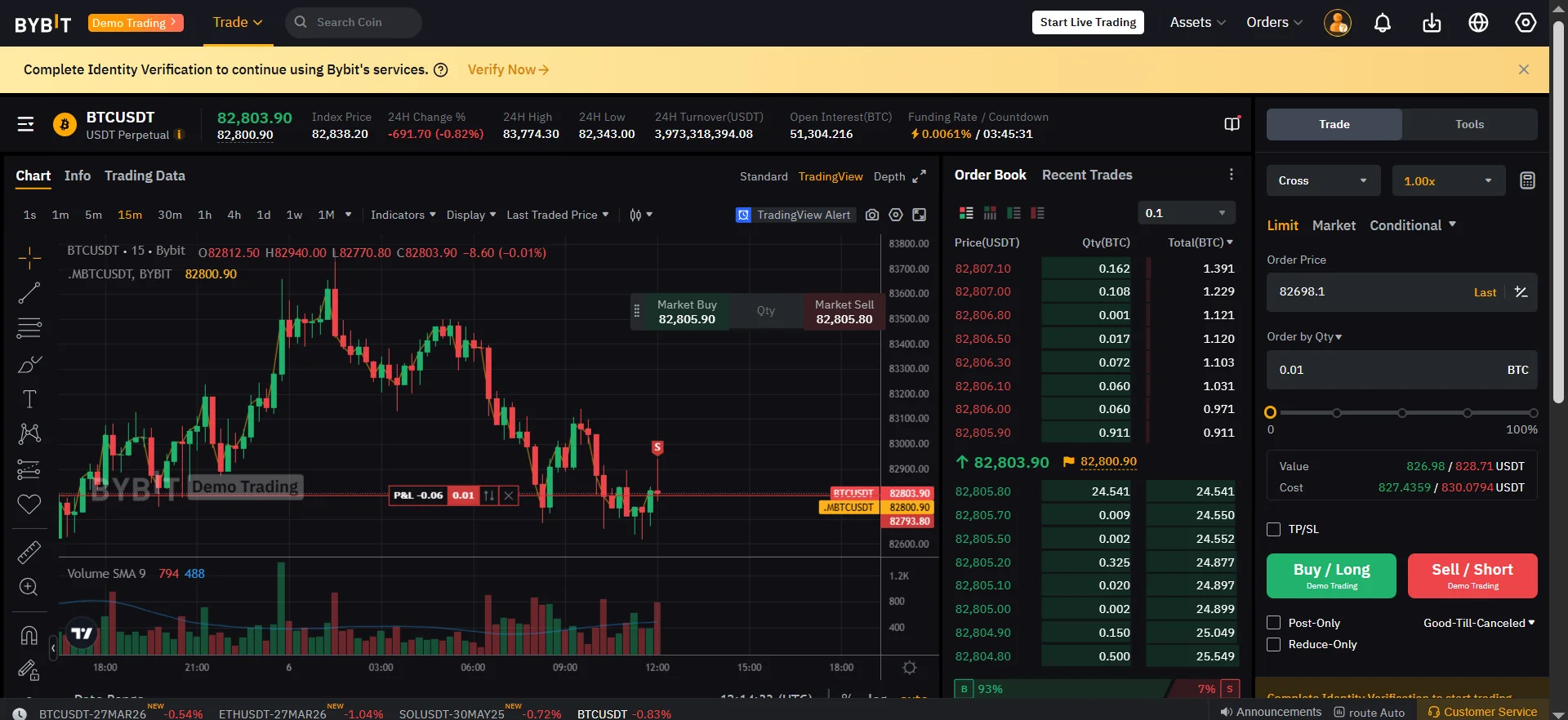The width and height of the screenshot is (1568, 720).
Task: Click the download app icon
Action: click(x=1432, y=23)
